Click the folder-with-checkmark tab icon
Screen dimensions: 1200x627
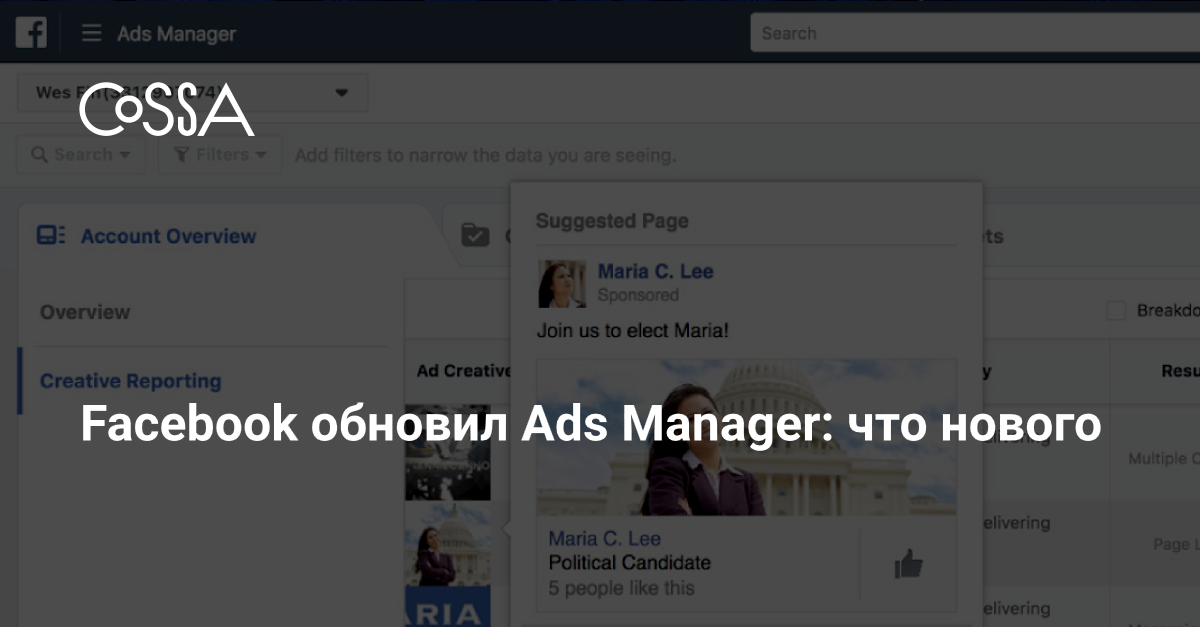tap(475, 235)
